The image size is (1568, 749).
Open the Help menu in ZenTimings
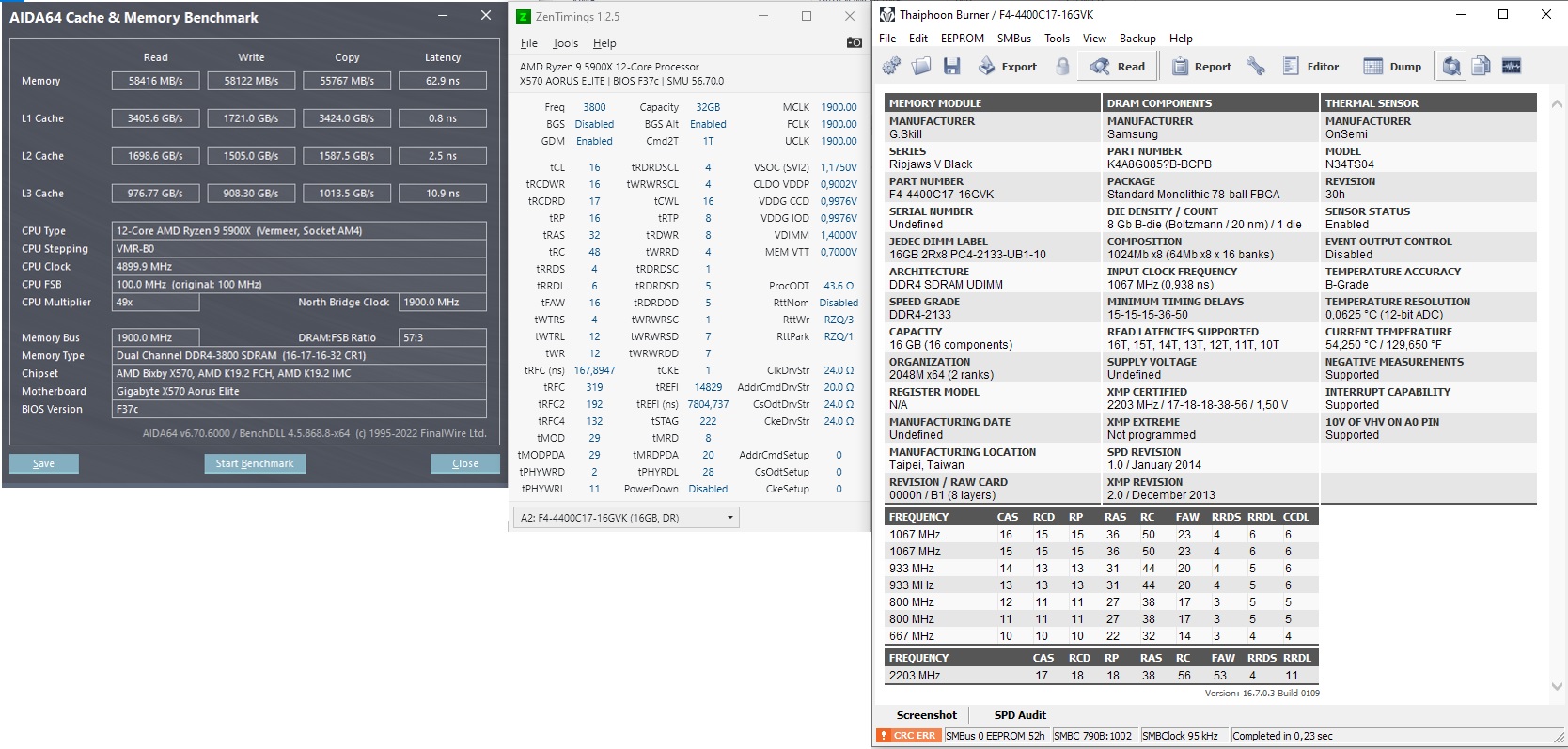coord(604,43)
